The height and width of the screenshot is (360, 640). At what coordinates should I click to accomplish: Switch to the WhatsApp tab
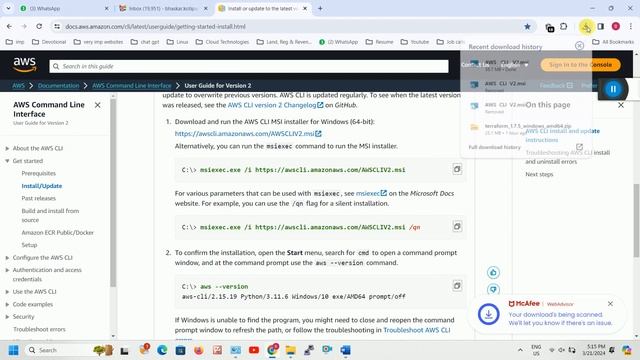63,8
